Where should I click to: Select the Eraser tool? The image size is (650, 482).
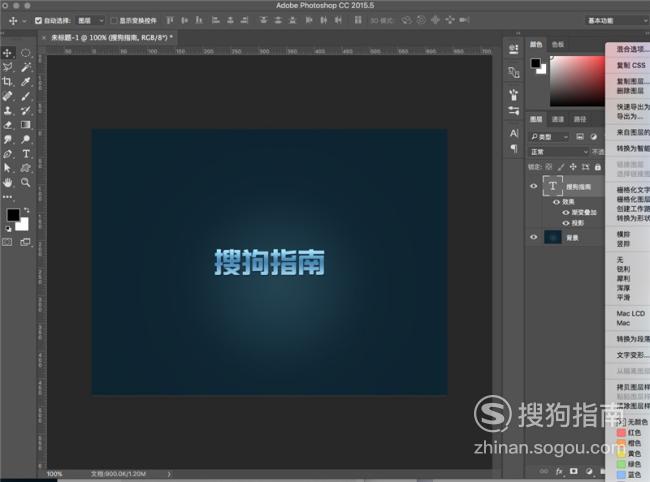(7, 125)
